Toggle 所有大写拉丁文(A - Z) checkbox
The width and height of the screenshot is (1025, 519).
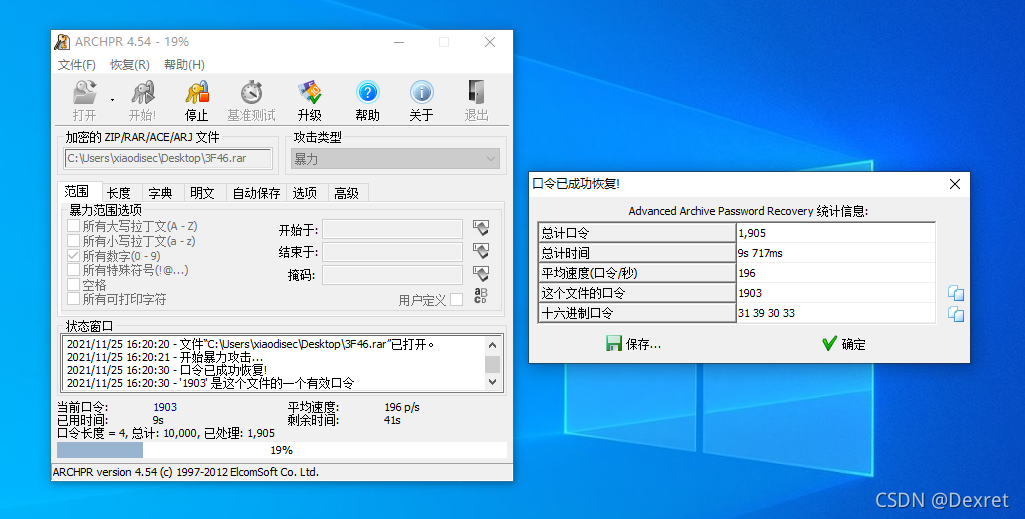click(x=74, y=226)
